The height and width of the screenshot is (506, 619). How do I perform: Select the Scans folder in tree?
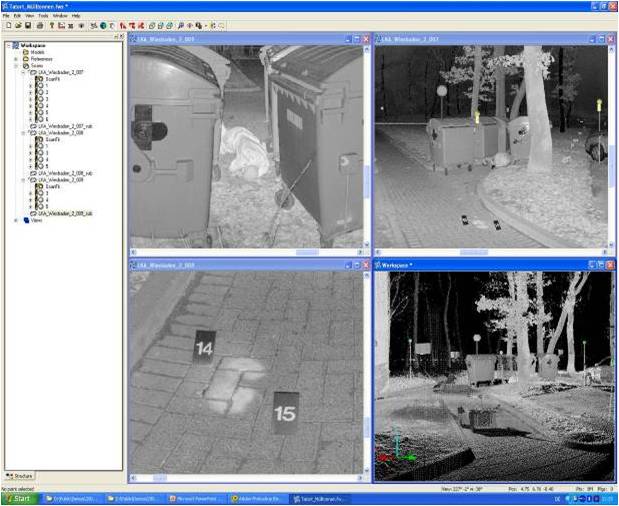[x=37, y=66]
